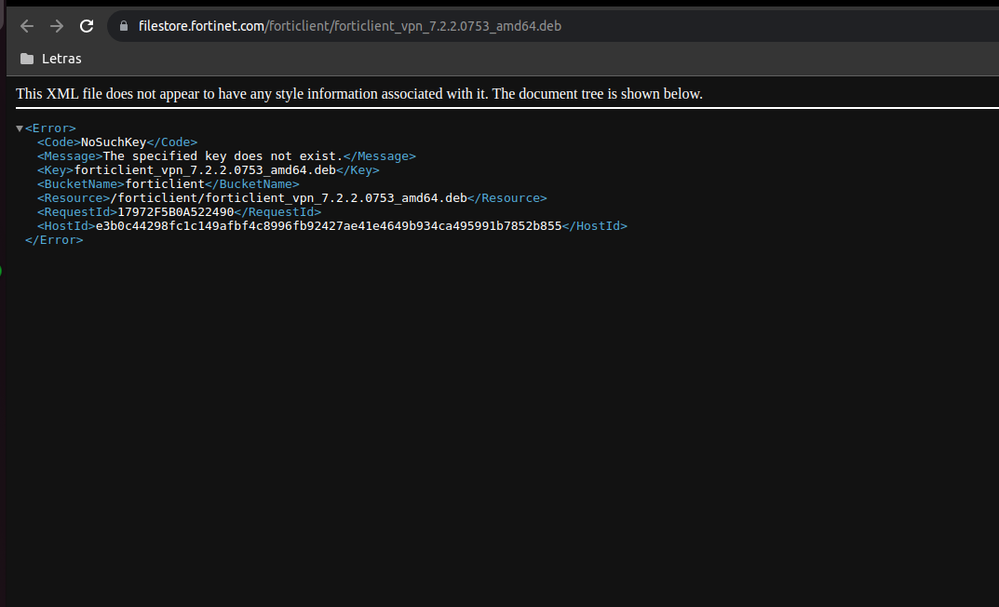Click the browser forward arrow
The width and height of the screenshot is (999, 607).
57,26
